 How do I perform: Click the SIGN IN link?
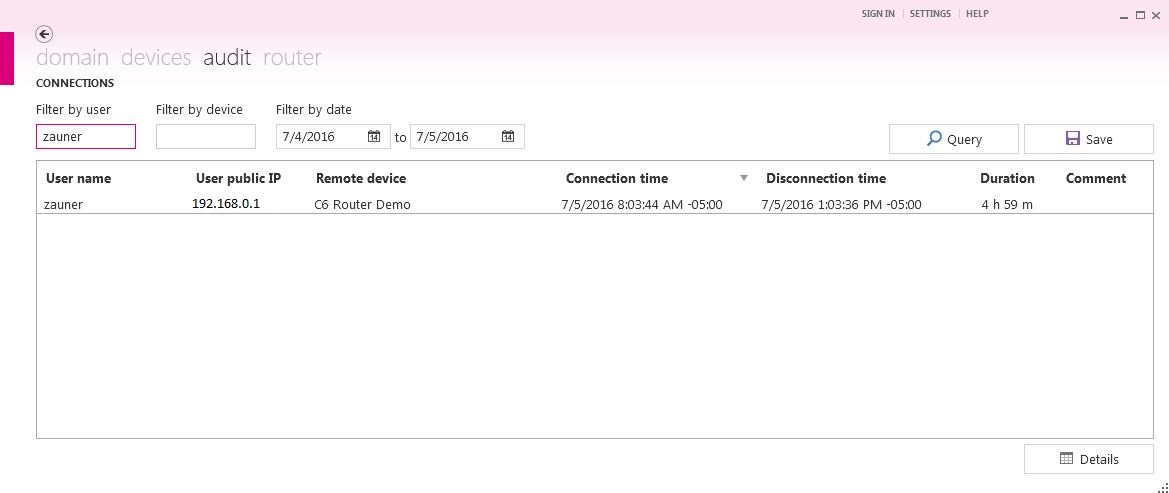pyautogui.click(x=878, y=13)
